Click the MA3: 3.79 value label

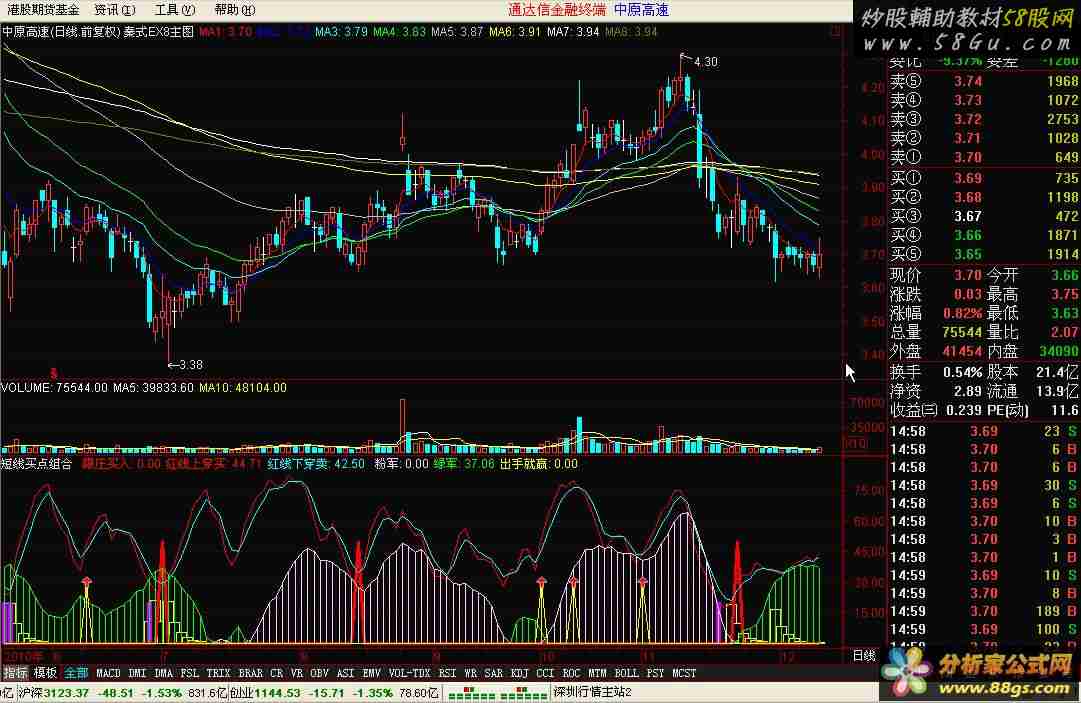point(341,32)
